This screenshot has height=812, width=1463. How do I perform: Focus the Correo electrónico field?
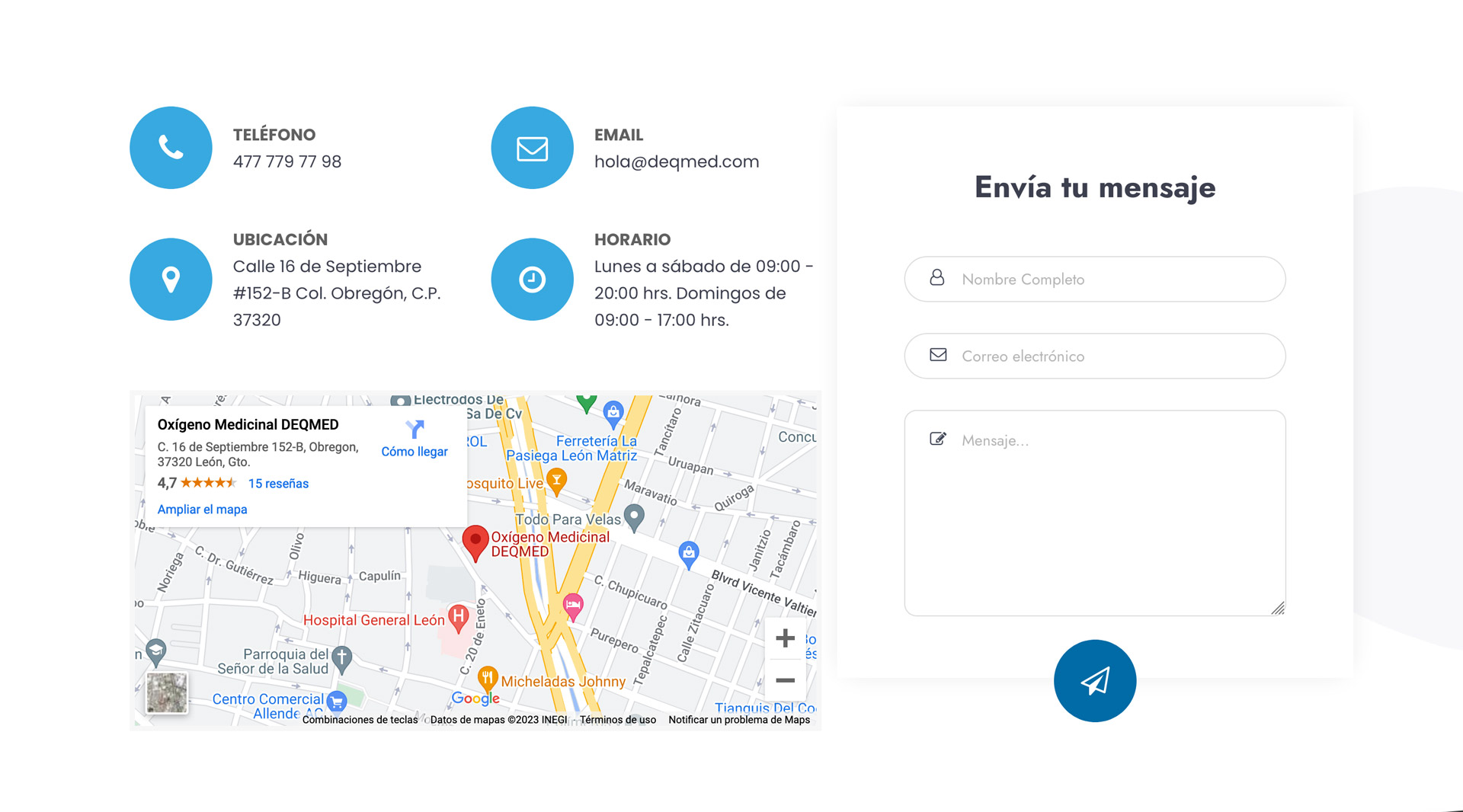[x=1095, y=356]
